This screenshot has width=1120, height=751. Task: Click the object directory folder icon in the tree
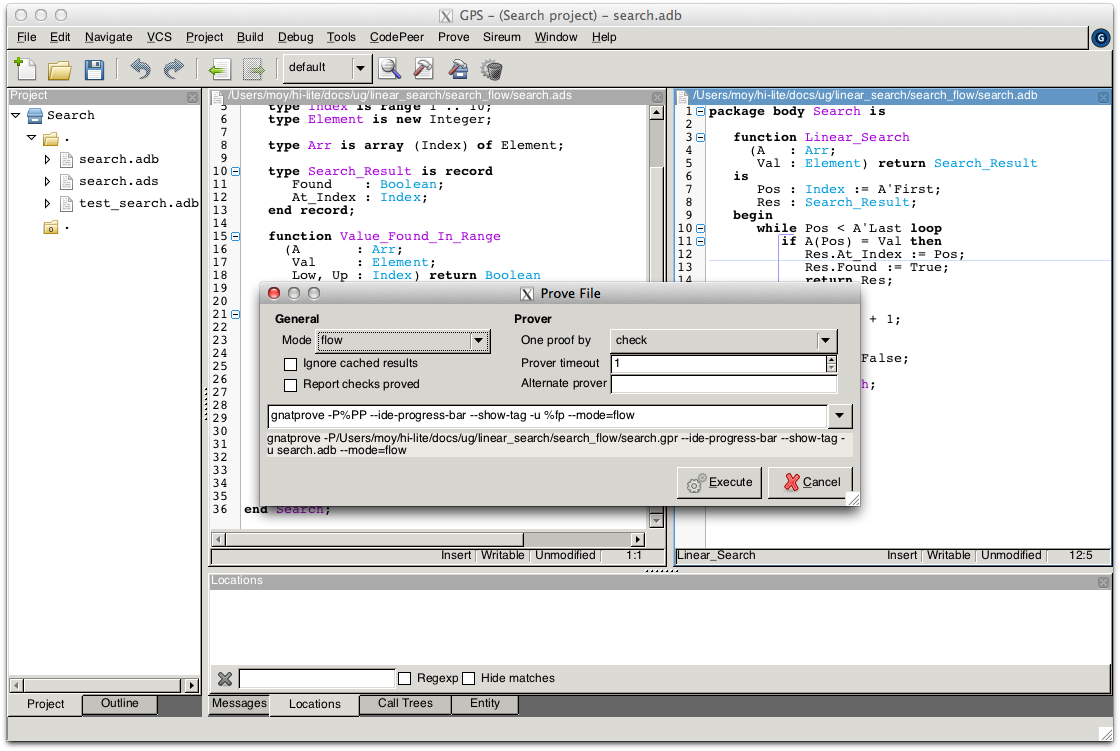[51, 228]
